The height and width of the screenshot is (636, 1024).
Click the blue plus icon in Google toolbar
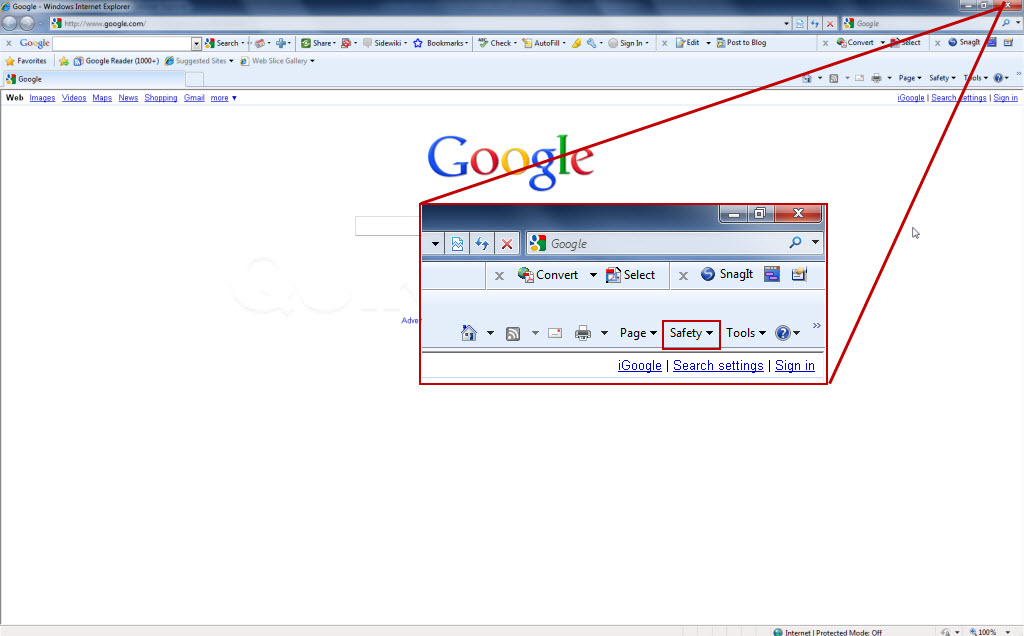click(x=281, y=43)
